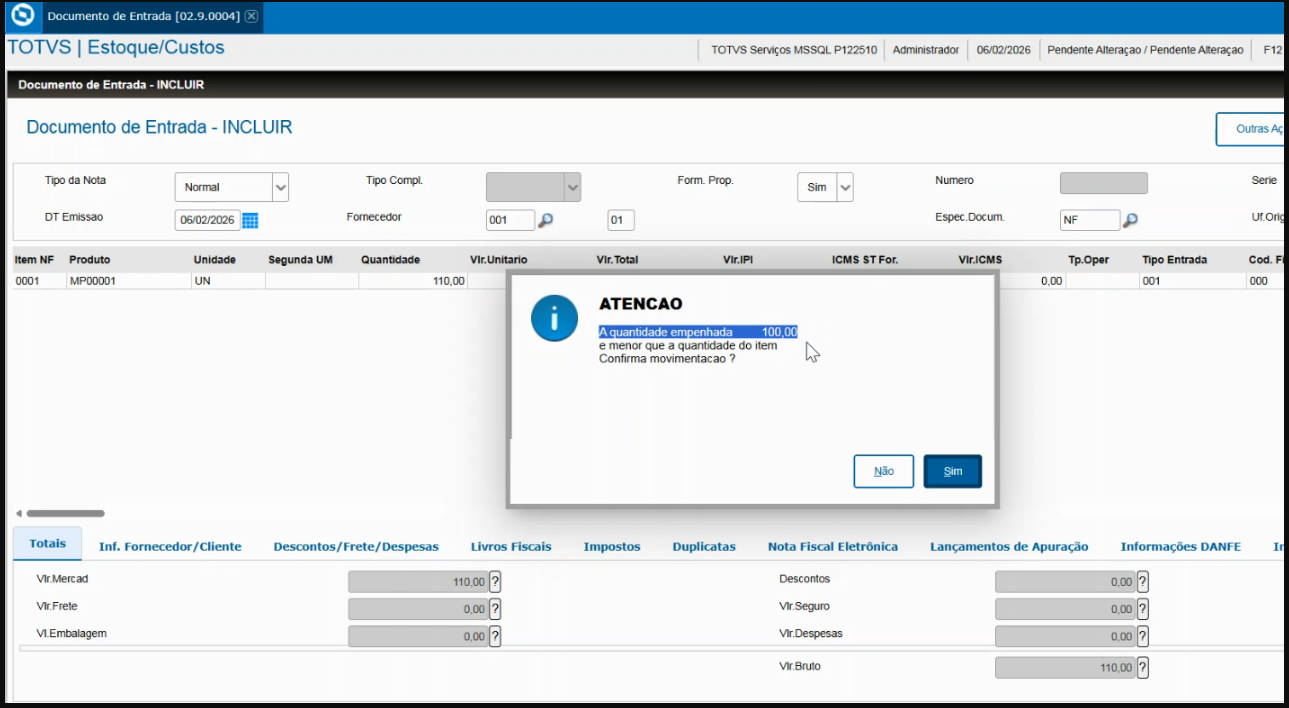Select quantity cell 110,00 in grid
1289x708 pixels.
point(412,281)
